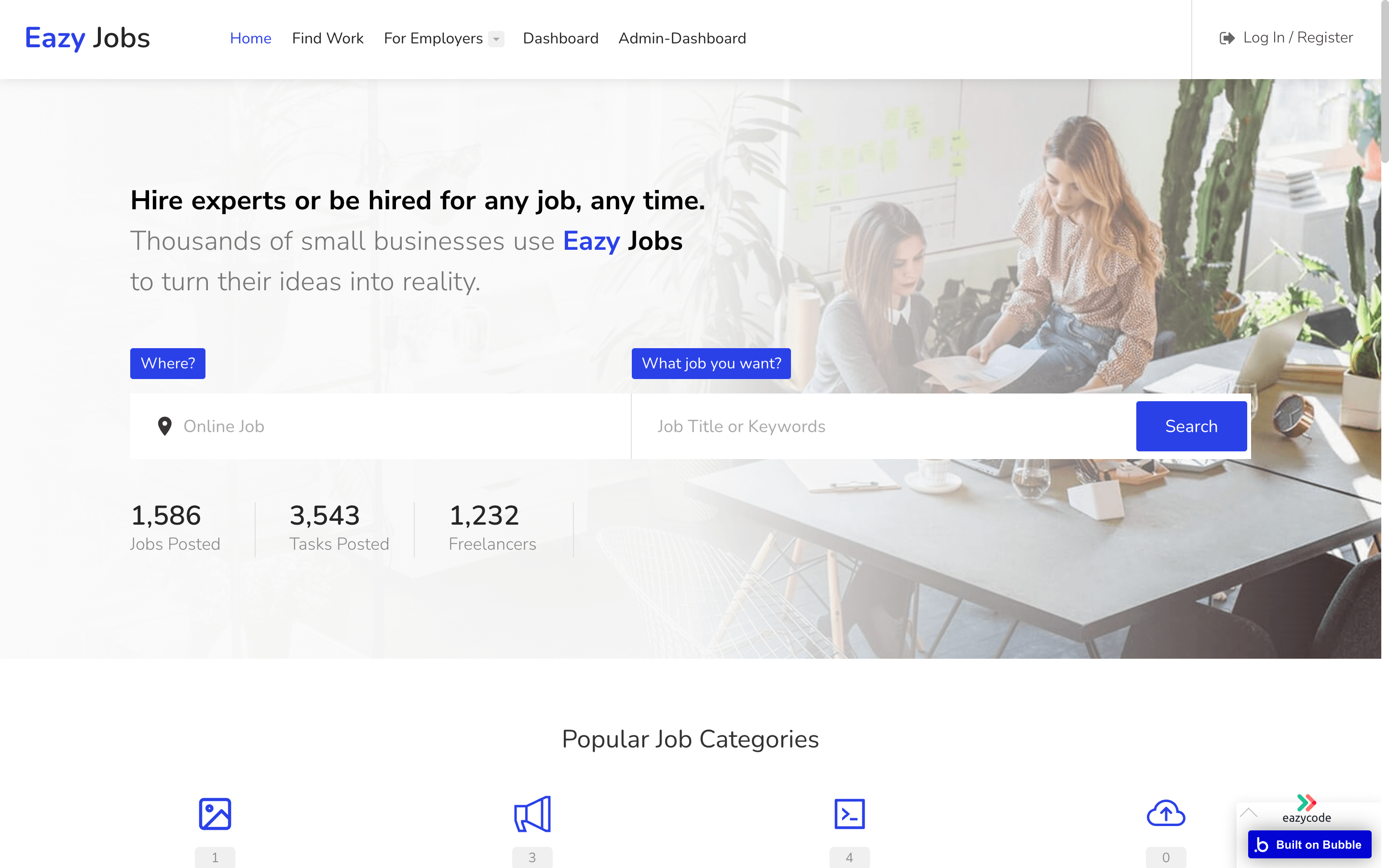Open the Find Work menu item
This screenshot has height=868, width=1389.
click(328, 39)
